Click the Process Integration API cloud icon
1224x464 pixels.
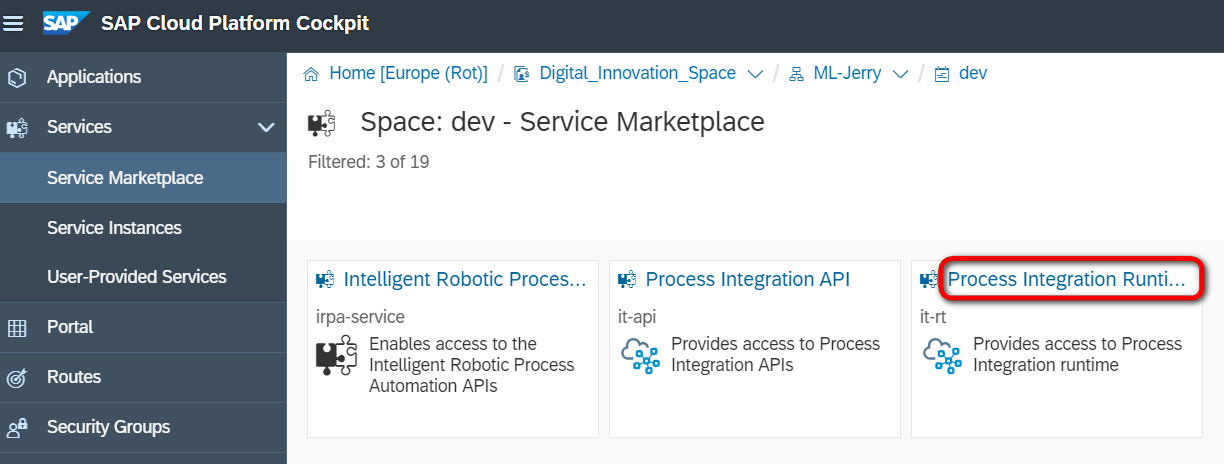coord(640,355)
